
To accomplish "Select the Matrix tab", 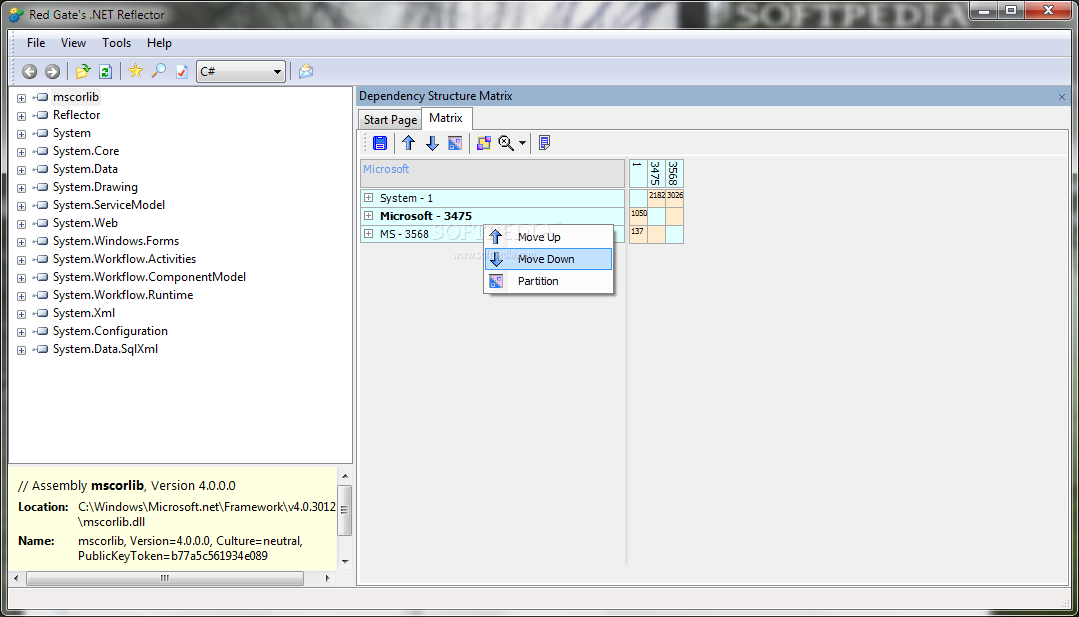I will 446,118.
